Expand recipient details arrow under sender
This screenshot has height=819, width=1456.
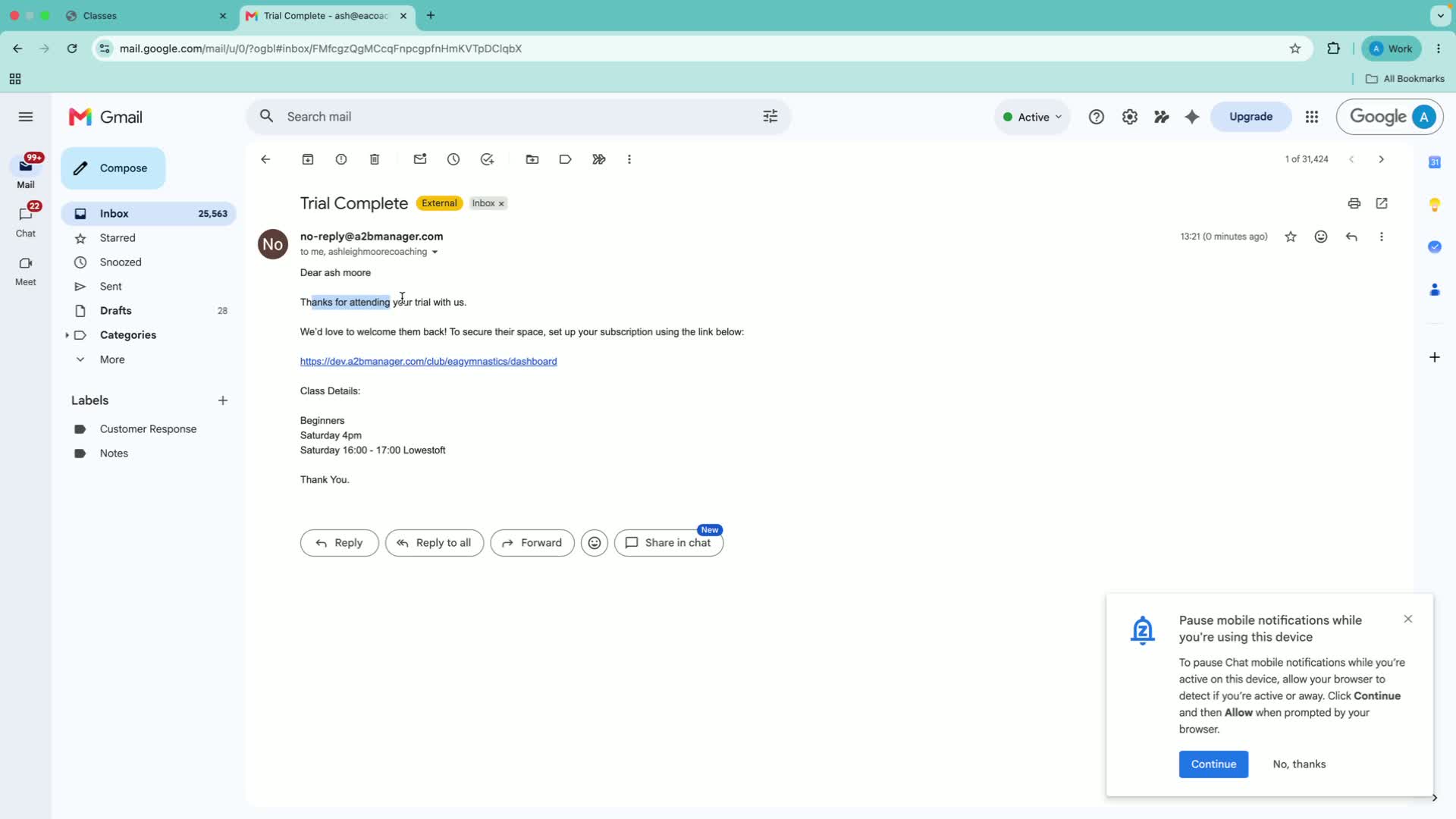[x=435, y=252]
